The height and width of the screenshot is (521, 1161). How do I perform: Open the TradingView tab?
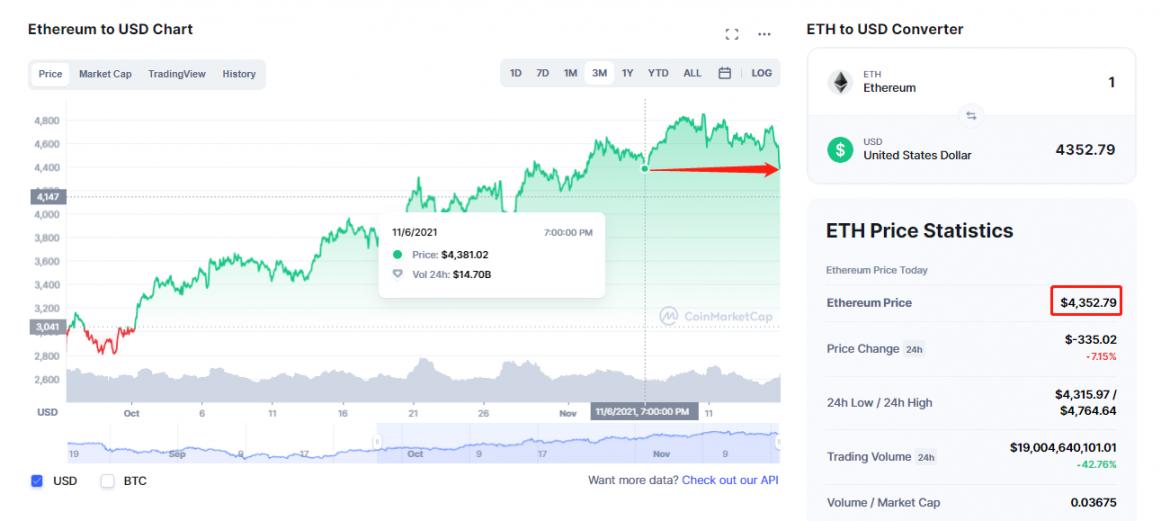click(x=176, y=74)
